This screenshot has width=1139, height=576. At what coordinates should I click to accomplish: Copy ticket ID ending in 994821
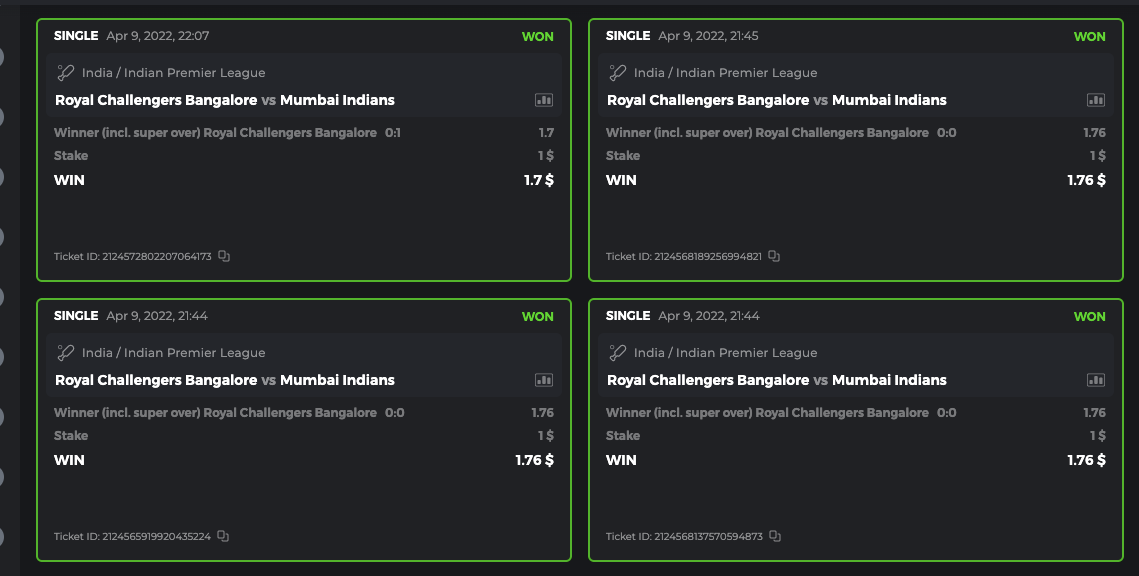click(774, 257)
